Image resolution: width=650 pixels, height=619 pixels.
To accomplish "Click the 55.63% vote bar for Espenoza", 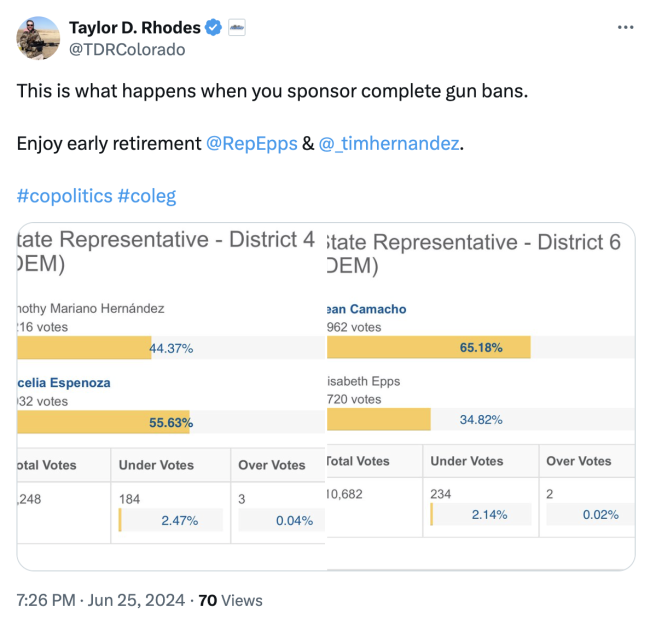I will click(x=104, y=422).
